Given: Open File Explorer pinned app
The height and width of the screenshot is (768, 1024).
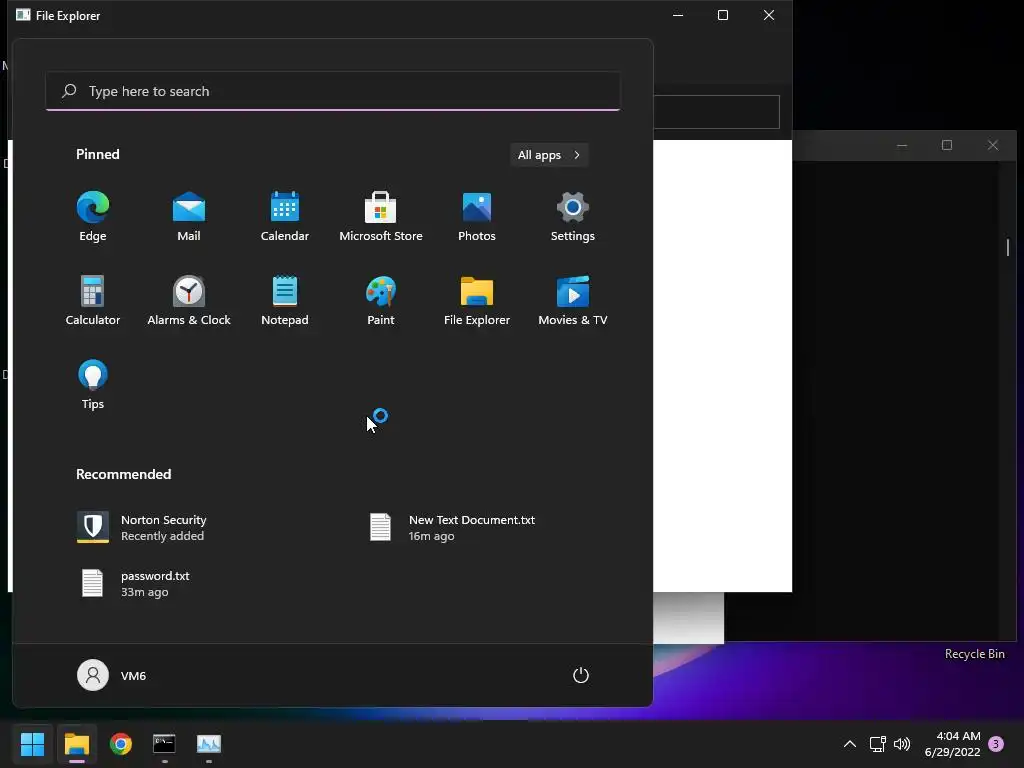Looking at the screenshot, I should click(477, 300).
